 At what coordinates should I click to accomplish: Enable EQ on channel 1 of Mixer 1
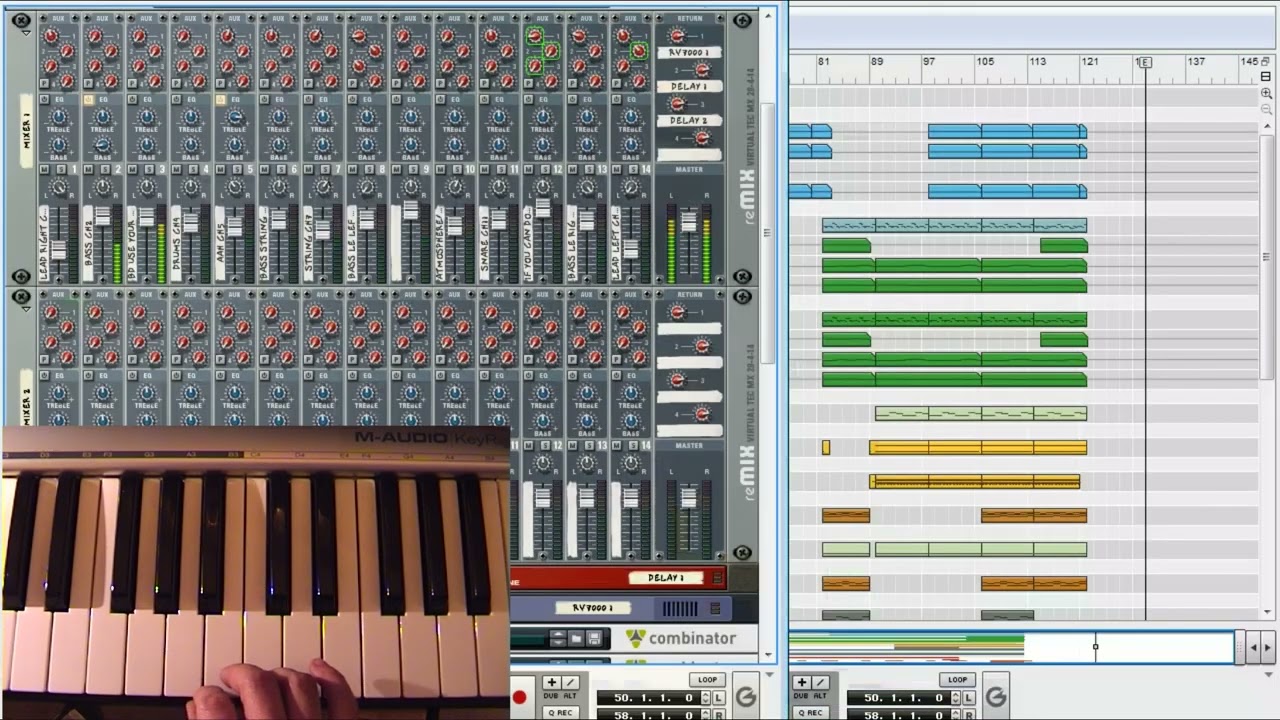point(44,100)
